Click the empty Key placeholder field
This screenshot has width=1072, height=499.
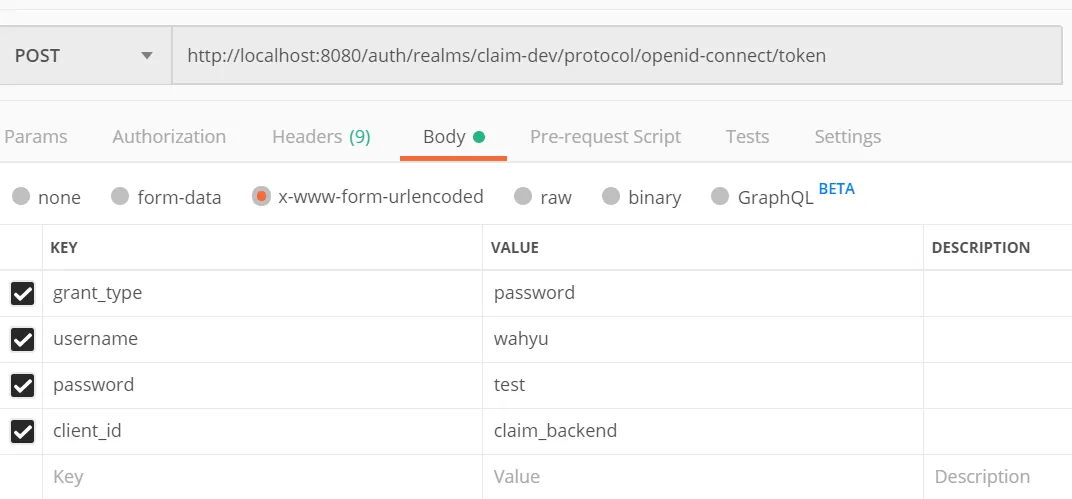260,477
